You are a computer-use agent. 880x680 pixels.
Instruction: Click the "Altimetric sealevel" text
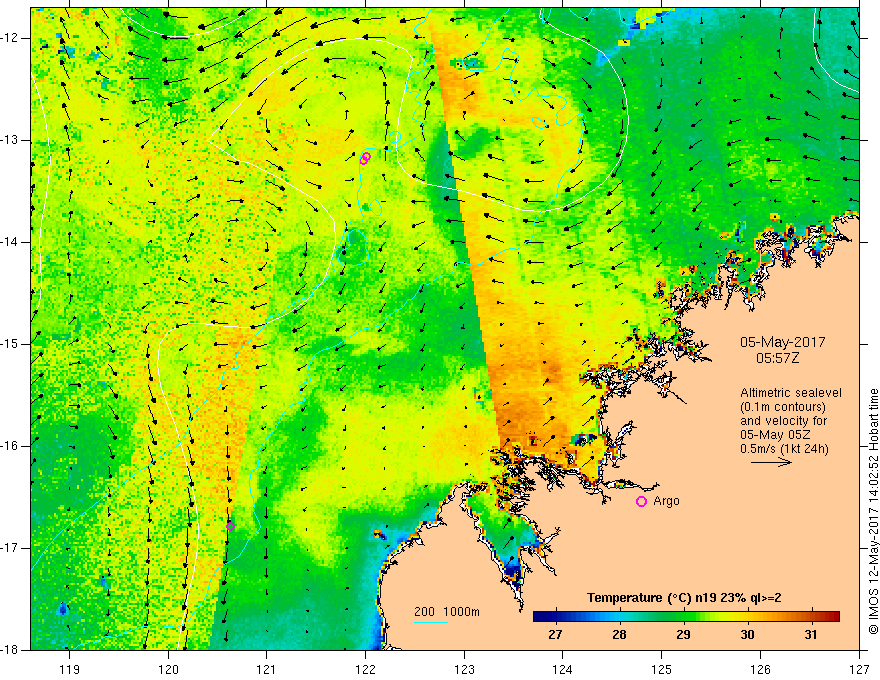(x=791, y=393)
